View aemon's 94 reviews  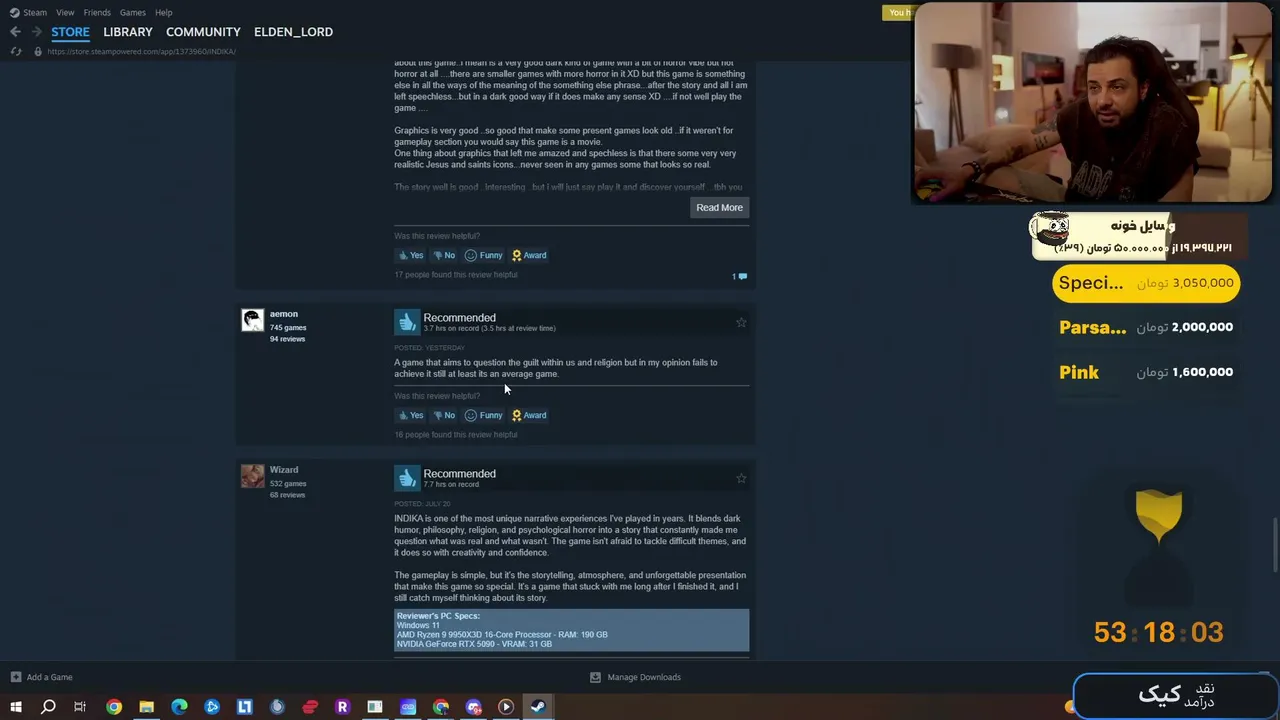coord(287,339)
